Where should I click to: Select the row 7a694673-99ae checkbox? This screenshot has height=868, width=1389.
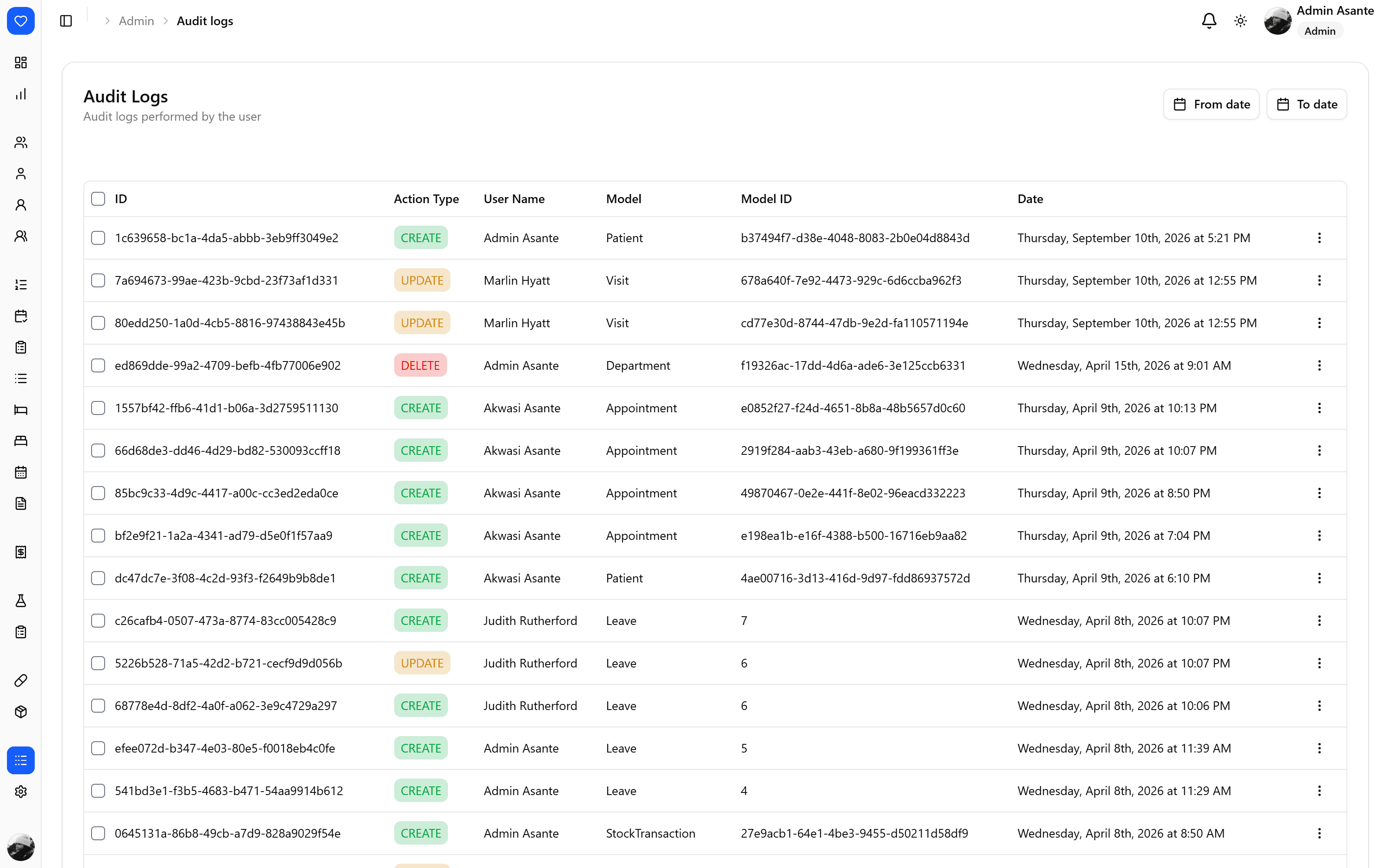(98, 281)
